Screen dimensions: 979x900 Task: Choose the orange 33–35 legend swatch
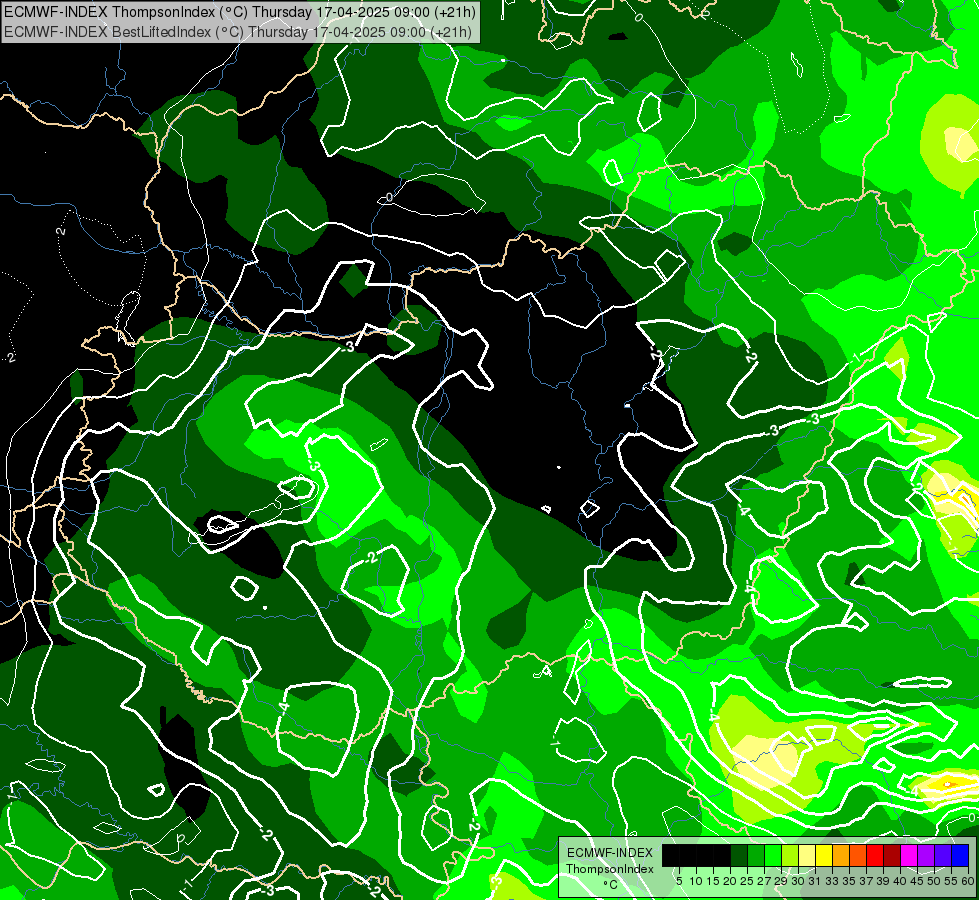pos(841,855)
